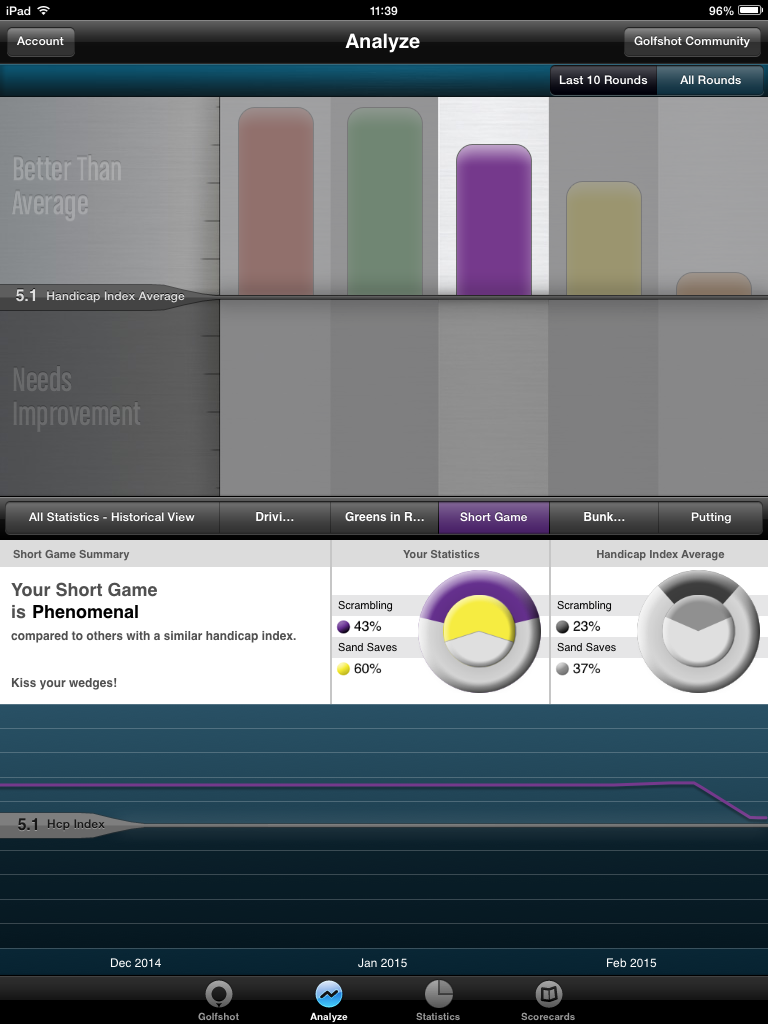Image resolution: width=768 pixels, height=1024 pixels.
Task: Switch to Last 10 Rounds
Action: (x=603, y=80)
